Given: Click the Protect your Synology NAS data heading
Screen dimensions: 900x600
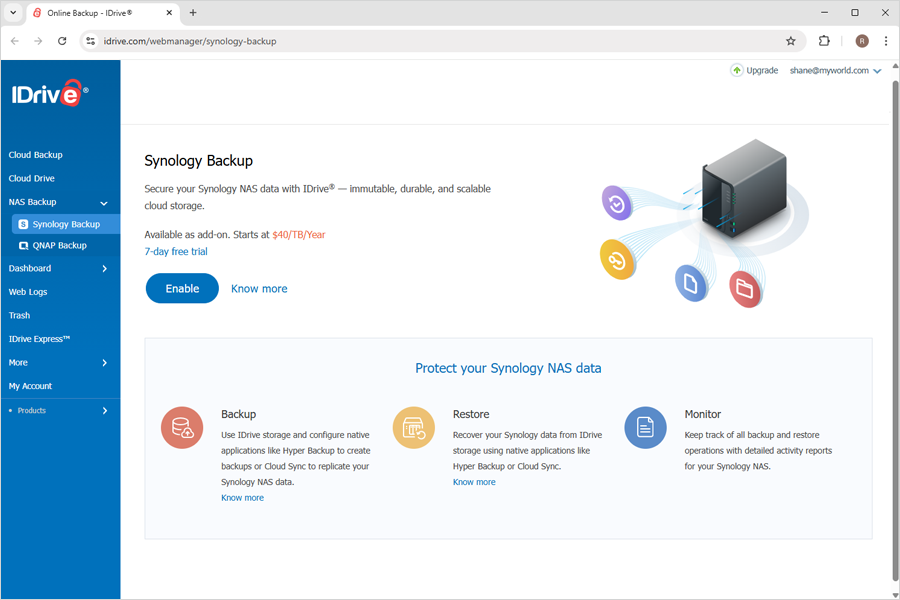Looking at the screenshot, I should click(508, 368).
